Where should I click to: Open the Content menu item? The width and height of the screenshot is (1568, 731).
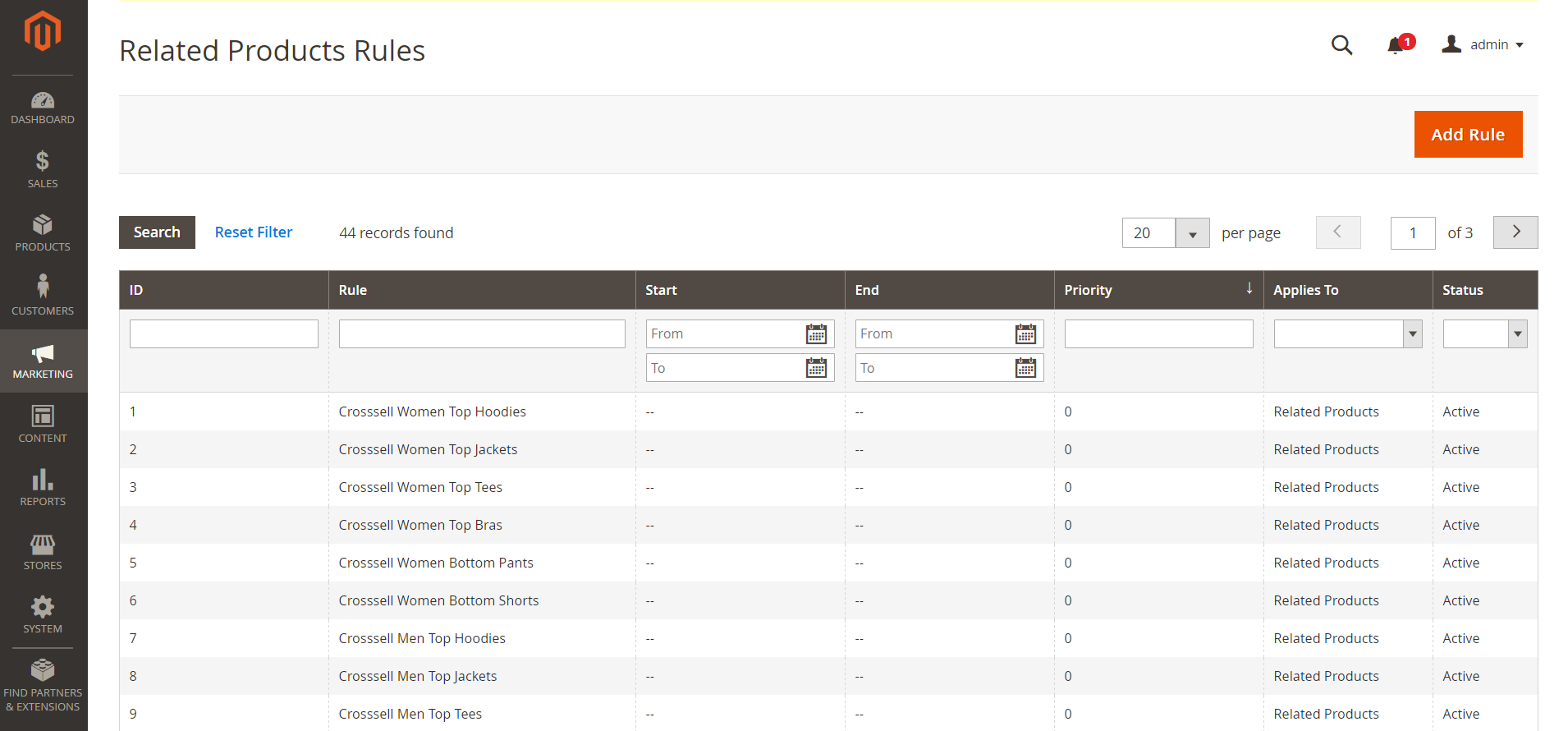[x=43, y=425]
